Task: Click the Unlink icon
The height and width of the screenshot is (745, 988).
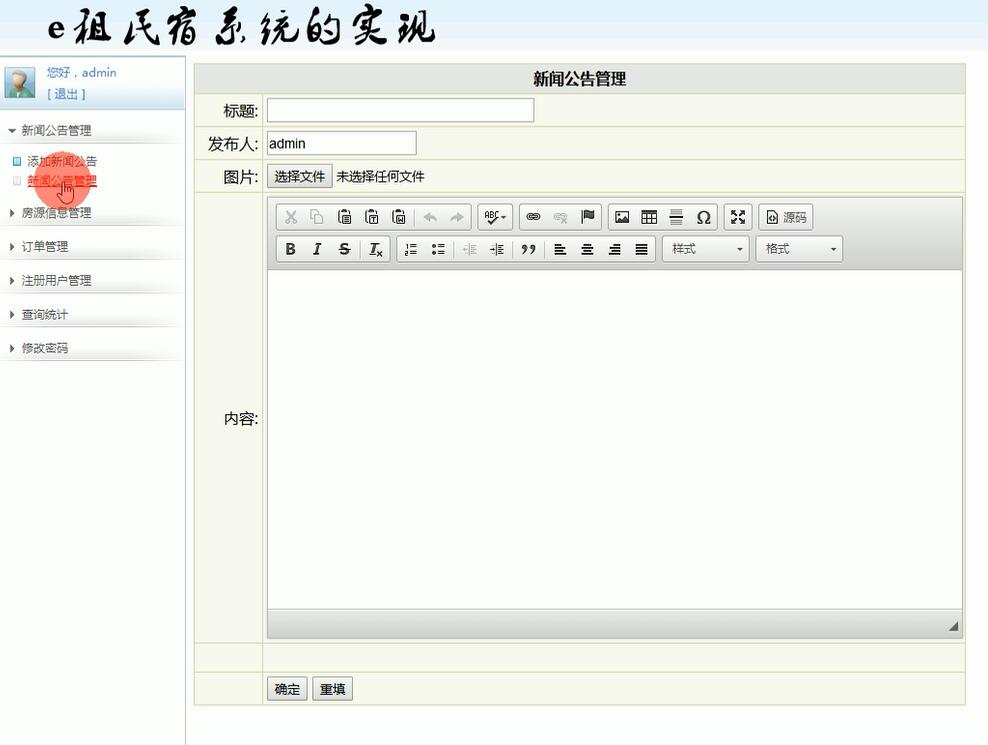Action: 560,217
